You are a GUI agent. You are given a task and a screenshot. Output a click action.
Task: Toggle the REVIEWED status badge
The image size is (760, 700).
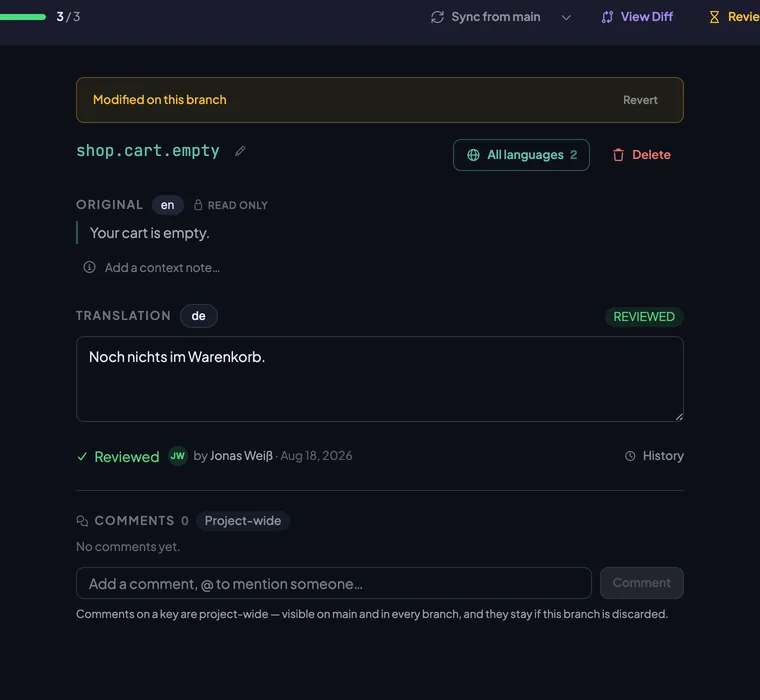[x=644, y=317]
